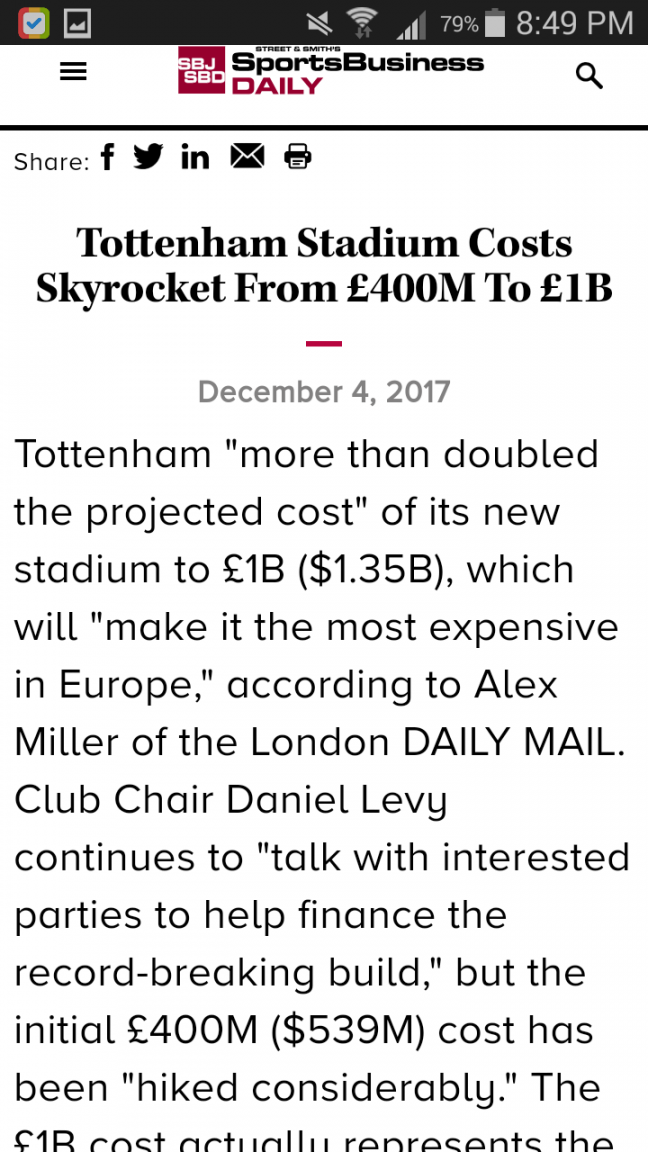Share the article on Facebook
The width and height of the screenshot is (648, 1152).
tap(107, 157)
